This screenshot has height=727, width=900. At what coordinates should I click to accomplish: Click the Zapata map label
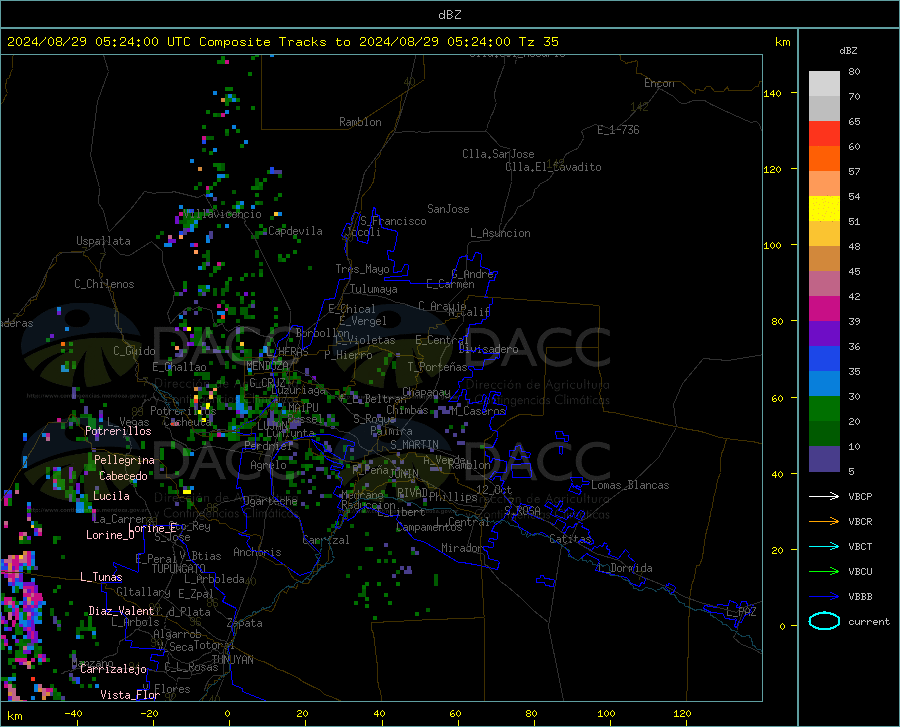pos(245,623)
